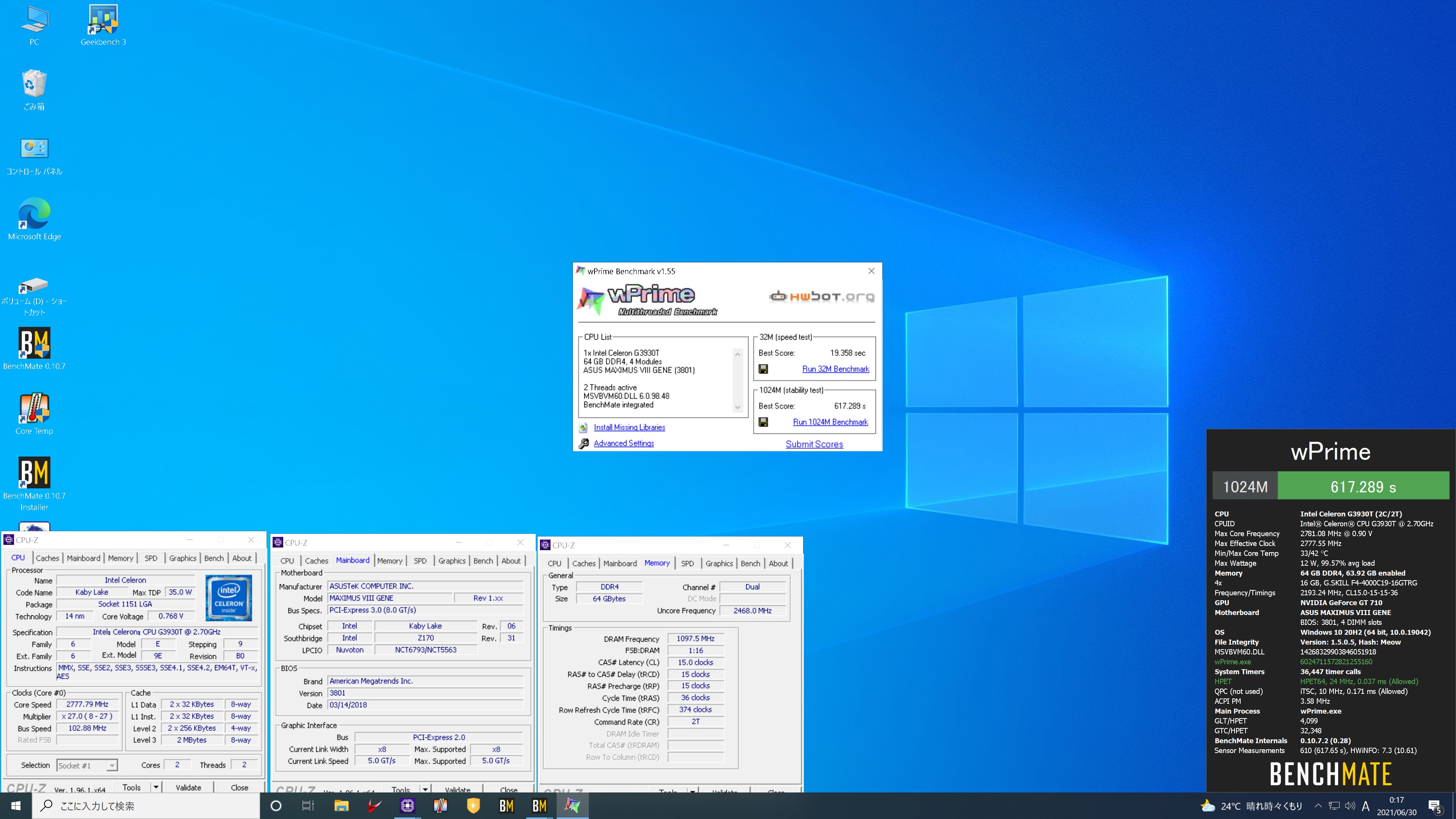Click the 617.289 s score in BenchMate panel
The image size is (1456, 819).
1363,486
